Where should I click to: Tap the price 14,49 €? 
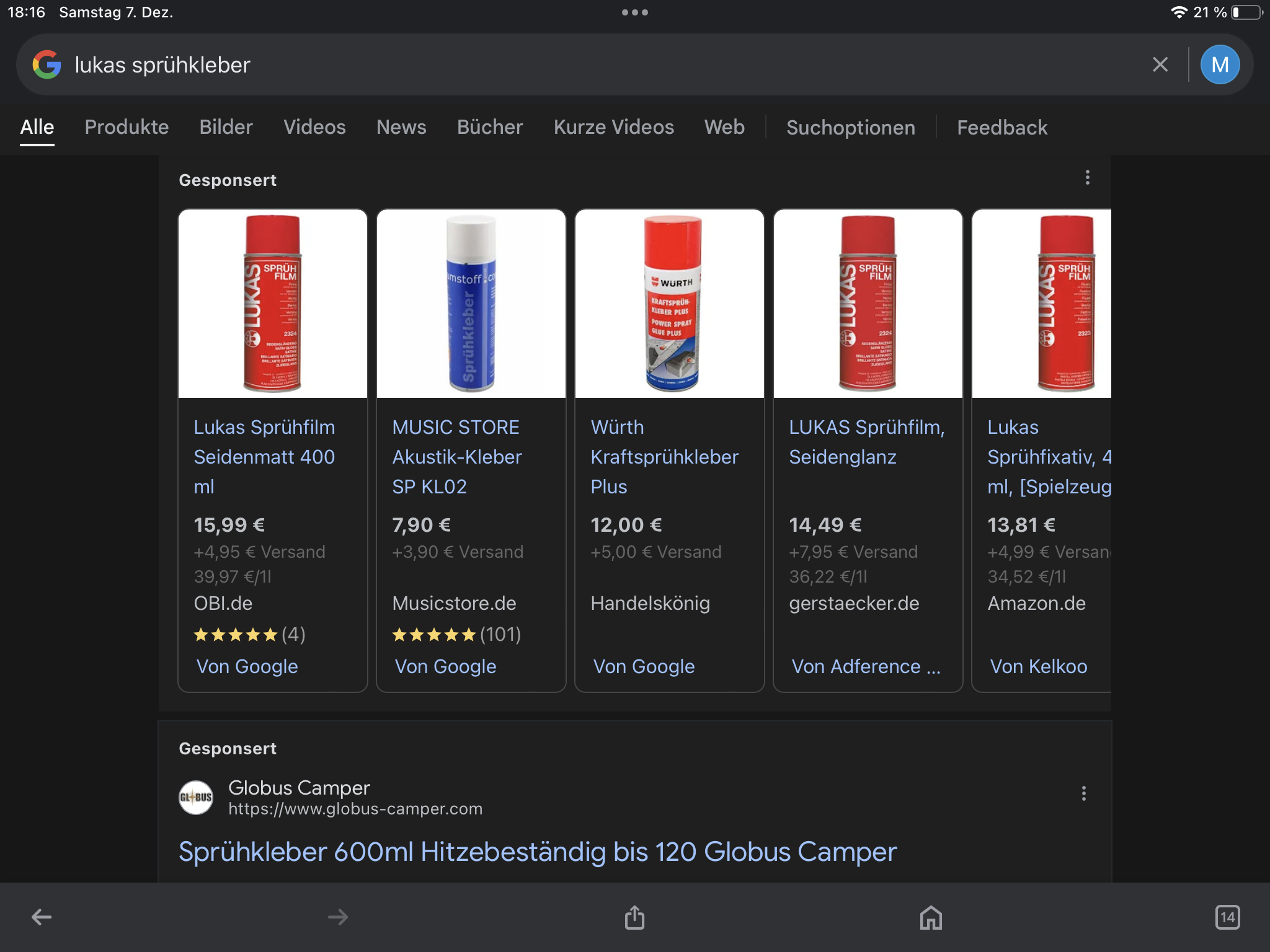[x=825, y=525]
